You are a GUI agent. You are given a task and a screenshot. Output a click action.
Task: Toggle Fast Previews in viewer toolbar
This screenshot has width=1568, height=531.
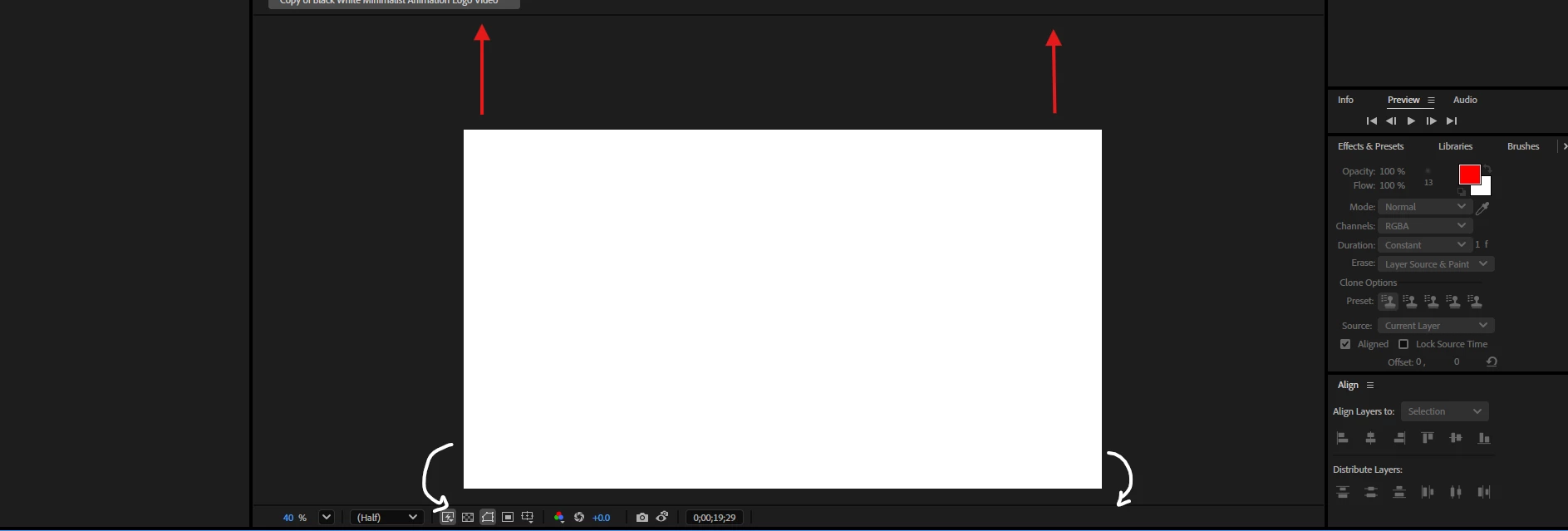coord(448,518)
